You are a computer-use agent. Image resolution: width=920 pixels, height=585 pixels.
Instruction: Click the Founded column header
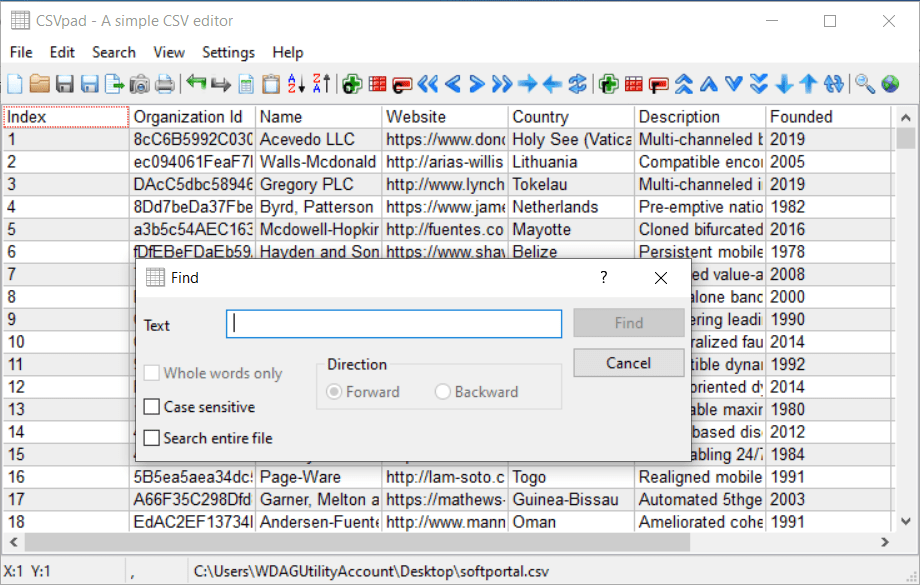tap(827, 117)
